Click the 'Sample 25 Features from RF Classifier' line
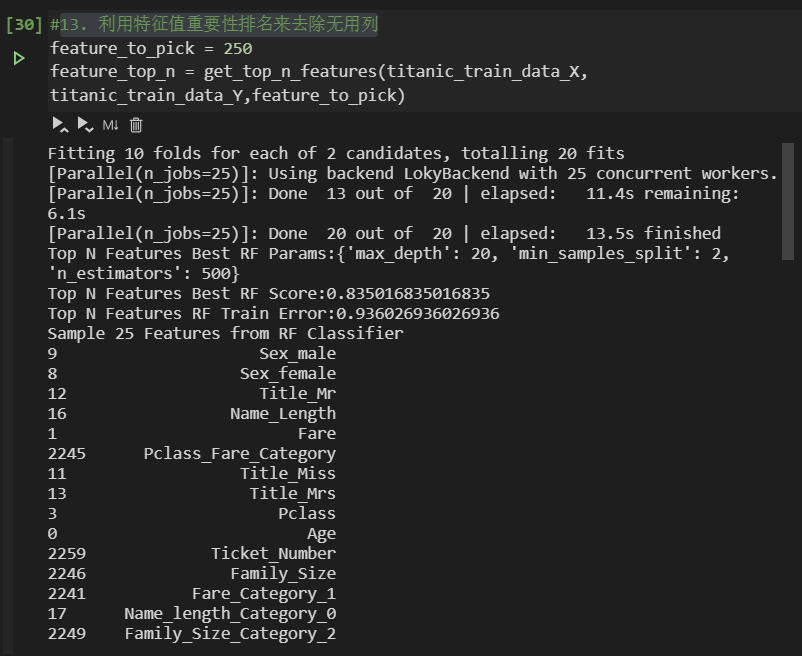The height and width of the screenshot is (656, 802). (x=225, y=333)
